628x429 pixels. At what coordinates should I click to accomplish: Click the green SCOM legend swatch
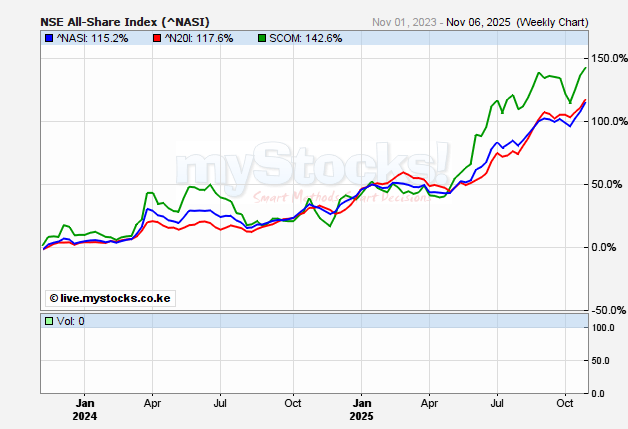tap(262, 39)
